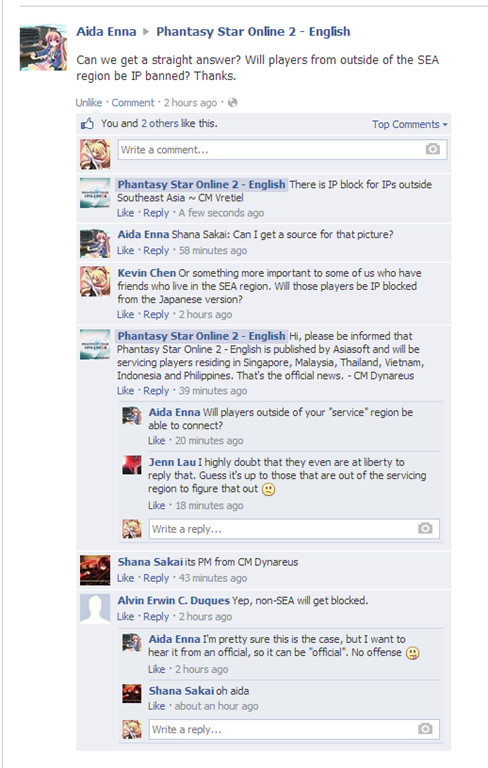Like CM Vretiel's IP block comment

pyautogui.click(x=125, y=213)
